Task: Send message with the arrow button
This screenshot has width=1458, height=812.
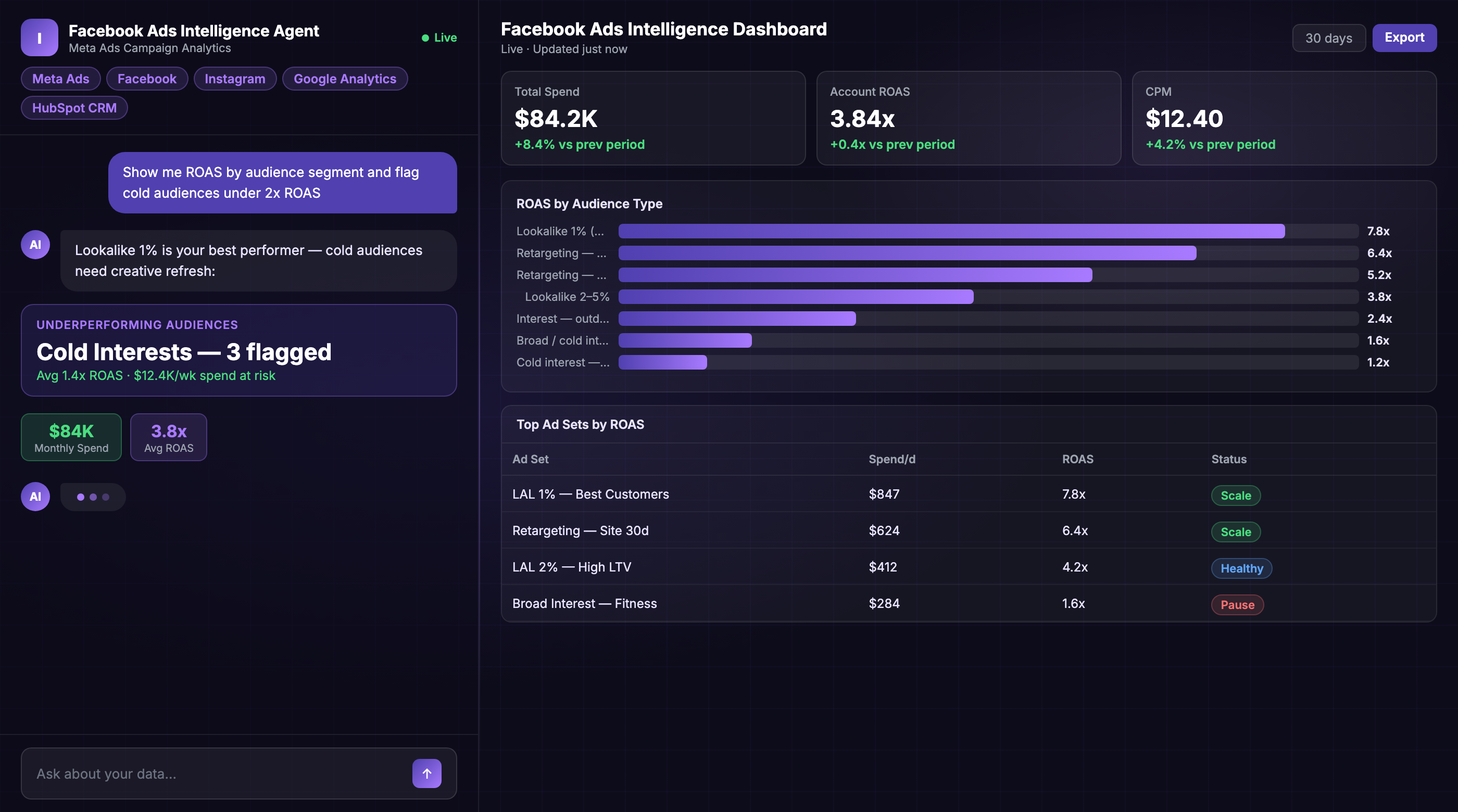Action: tap(427, 773)
